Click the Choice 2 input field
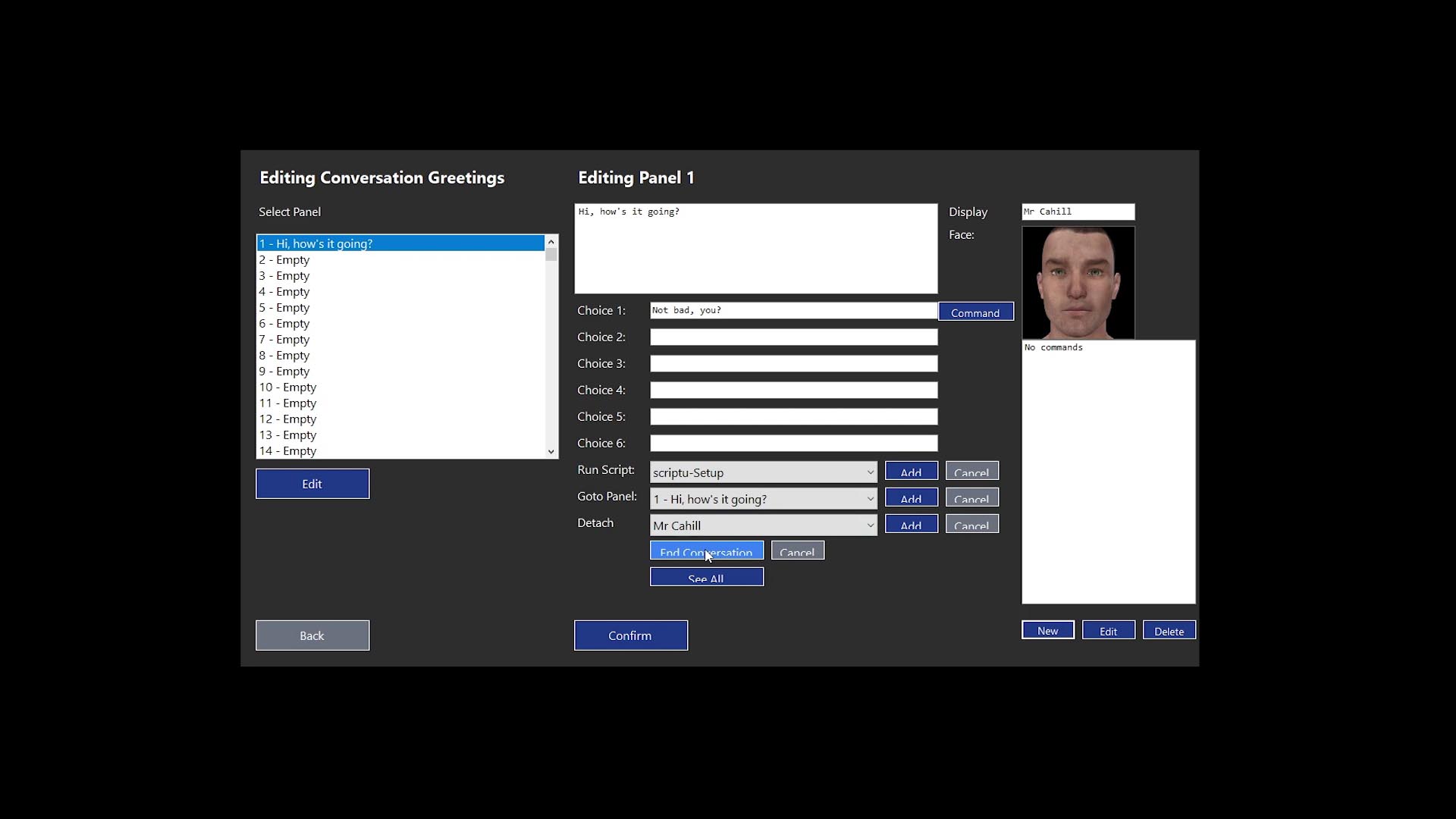The width and height of the screenshot is (1456, 819). 793,337
